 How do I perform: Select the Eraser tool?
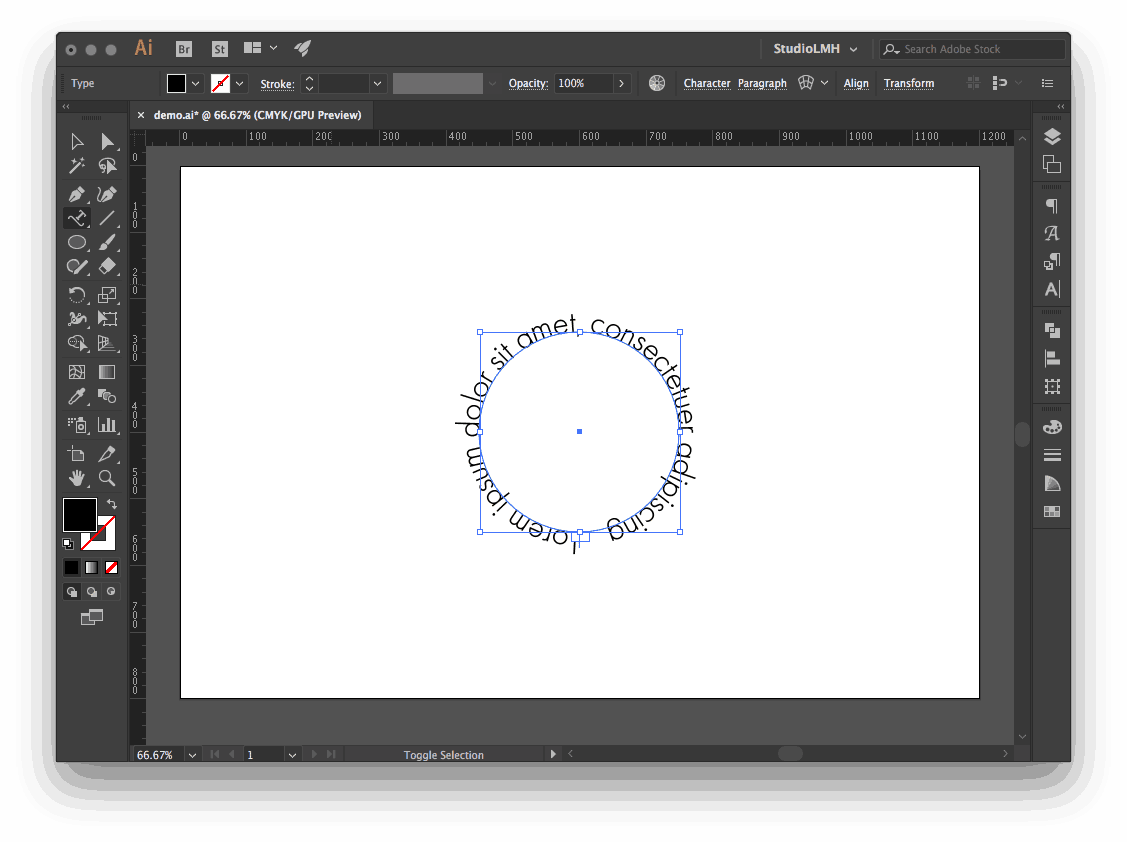coord(107,267)
